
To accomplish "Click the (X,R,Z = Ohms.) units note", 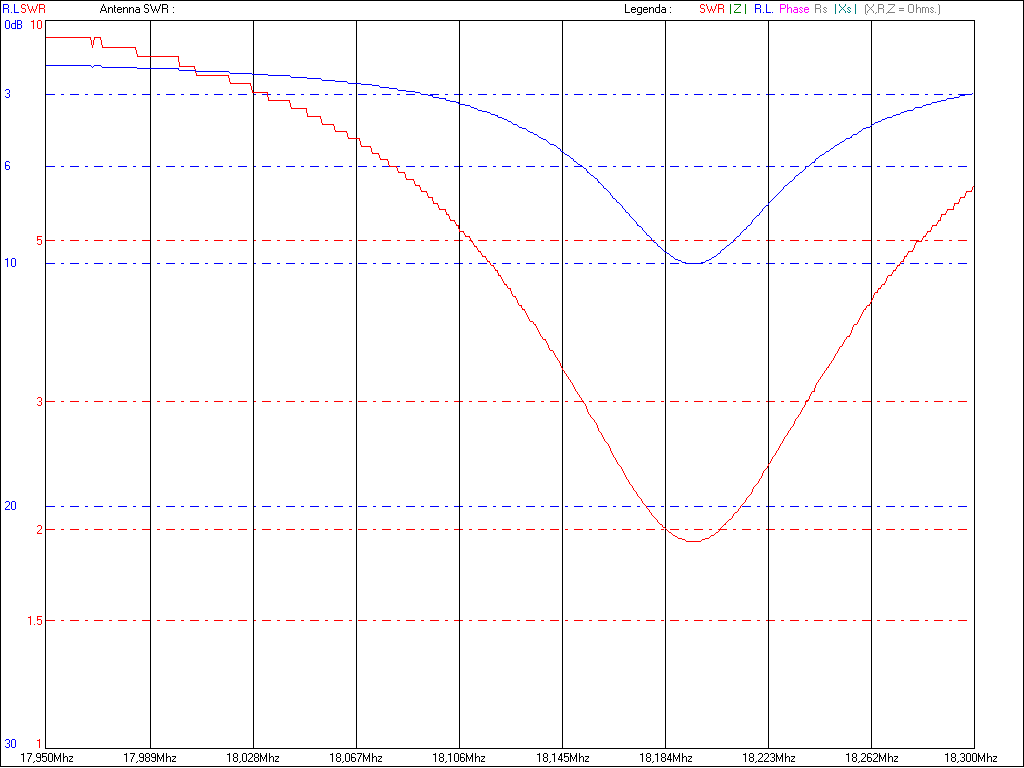I will pyautogui.click(x=902, y=9).
